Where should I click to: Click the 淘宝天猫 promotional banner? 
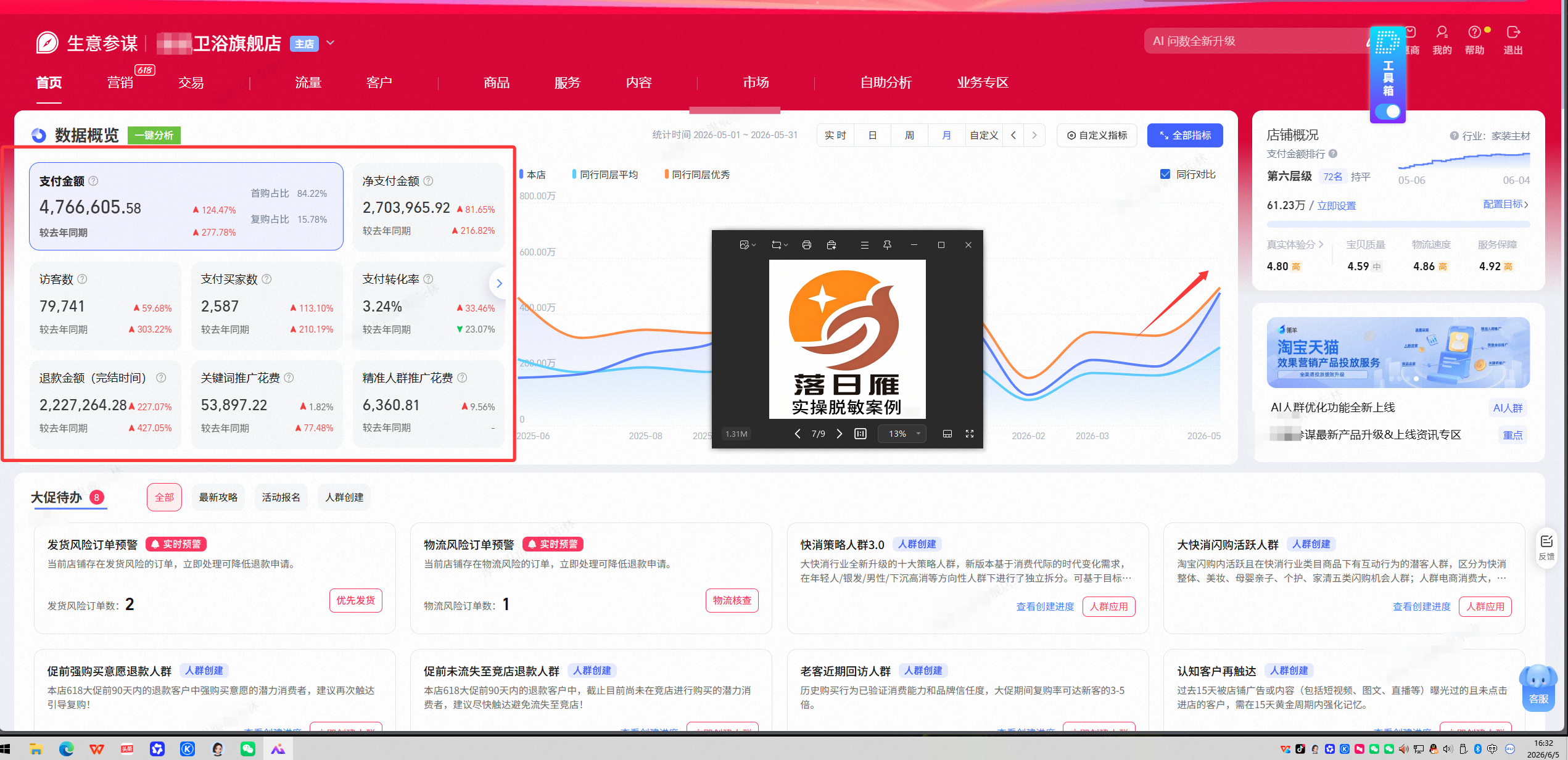(1398, 352)
